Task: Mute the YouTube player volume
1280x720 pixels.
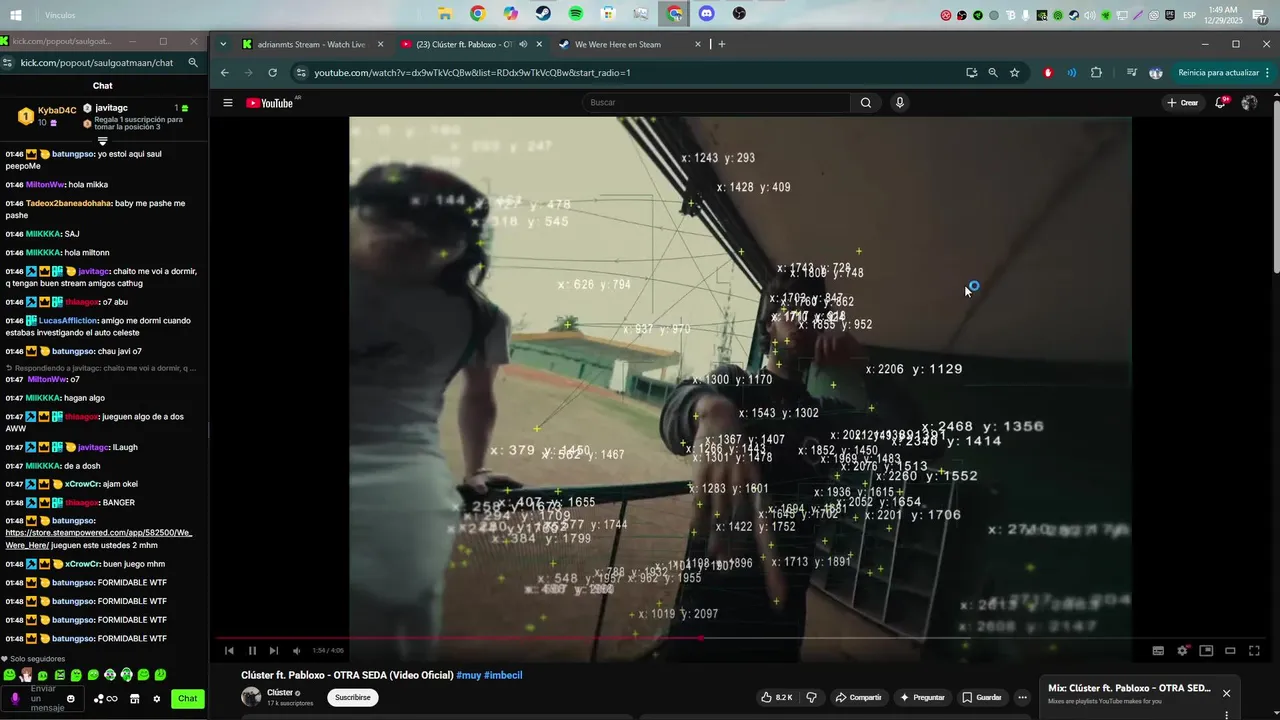Action: point(296,651)
